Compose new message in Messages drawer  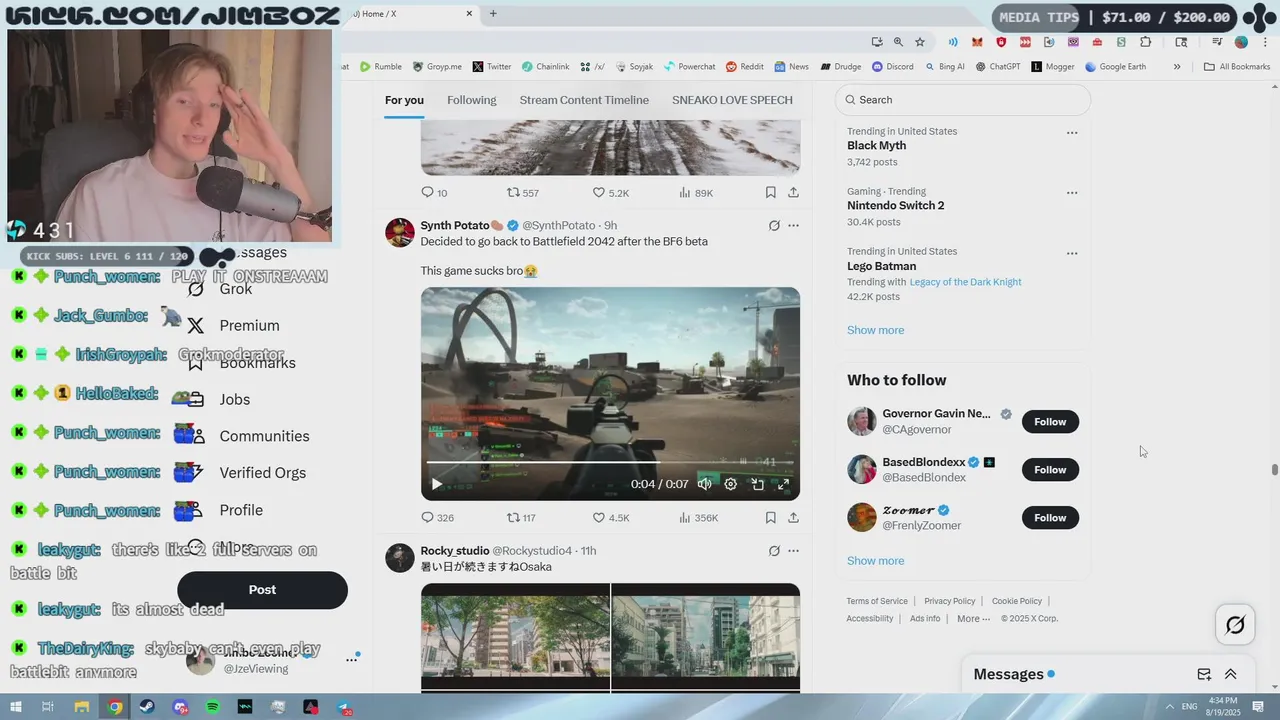(x=1204, y=674)
